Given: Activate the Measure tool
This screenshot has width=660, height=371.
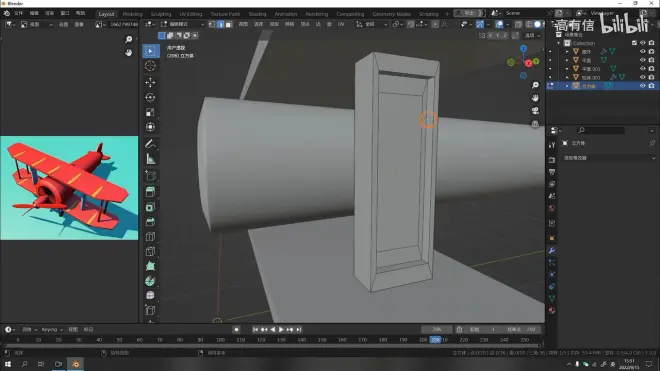Looking at the screenshot, I should [x=150, y=159].
